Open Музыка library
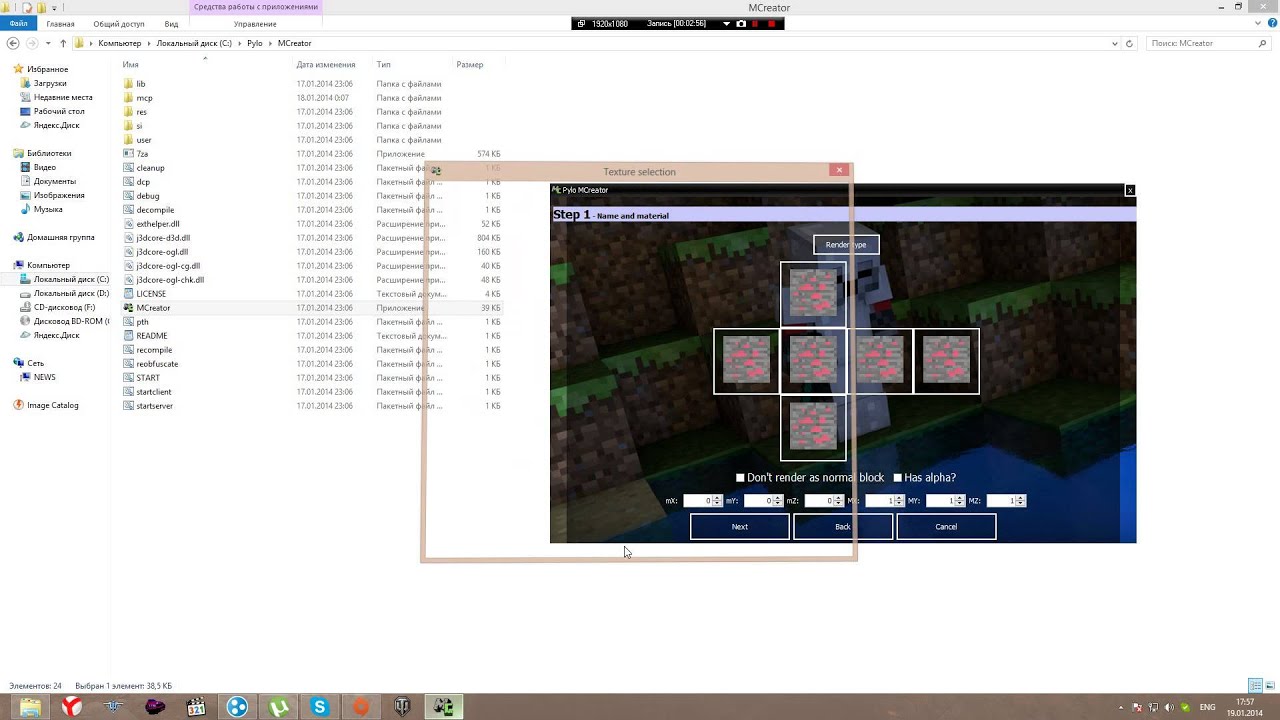 click(x=48, y=209)
